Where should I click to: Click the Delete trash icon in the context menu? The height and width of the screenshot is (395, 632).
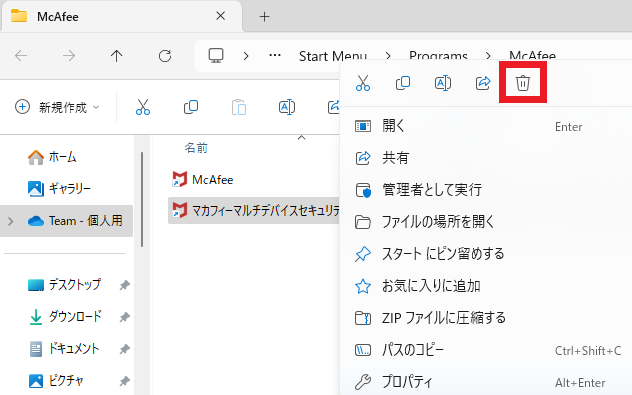click(x=523, y=83)
